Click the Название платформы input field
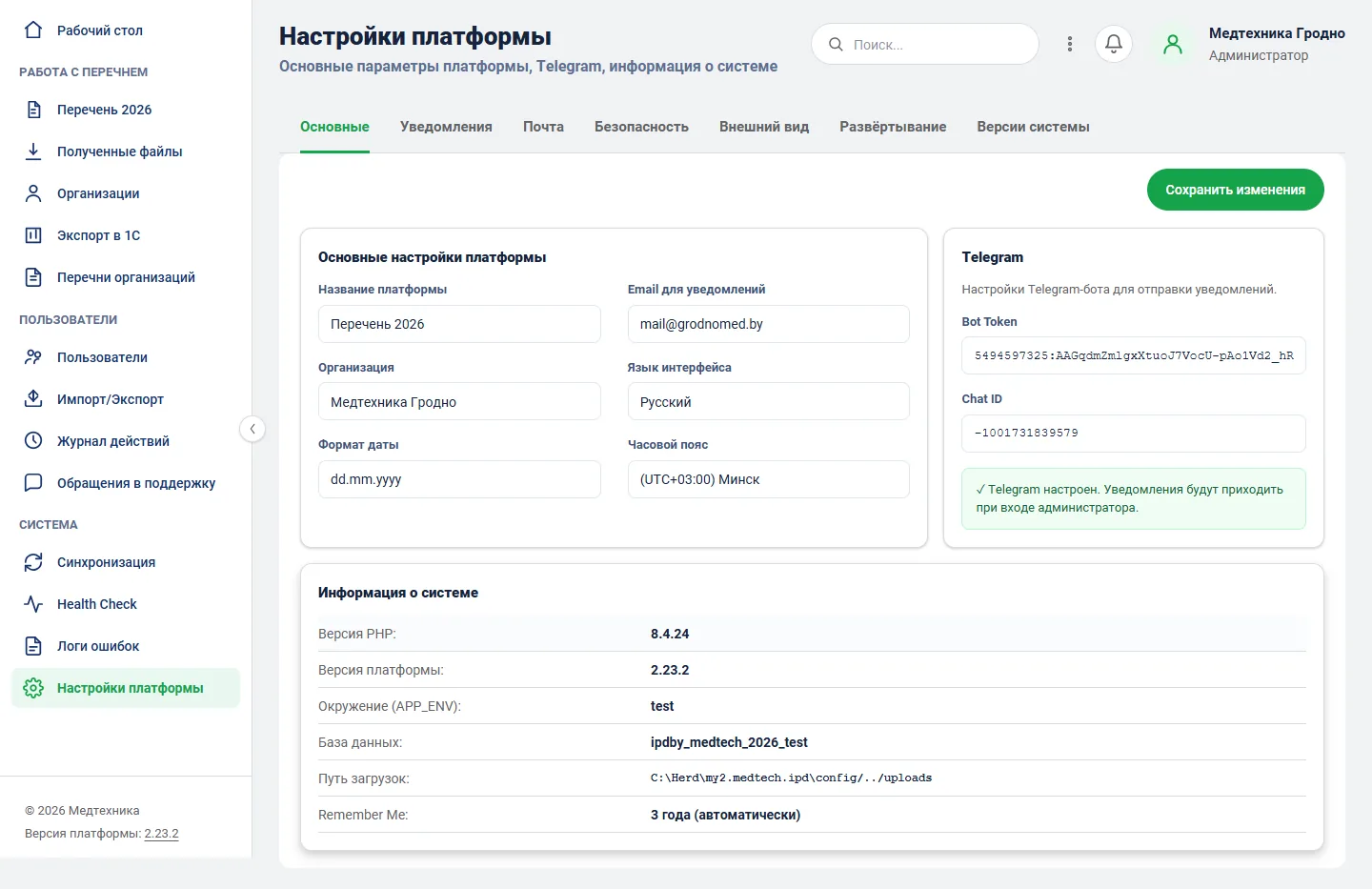Image resolution: width=1372 pixels, height=889 pixels. coord(459,324)
